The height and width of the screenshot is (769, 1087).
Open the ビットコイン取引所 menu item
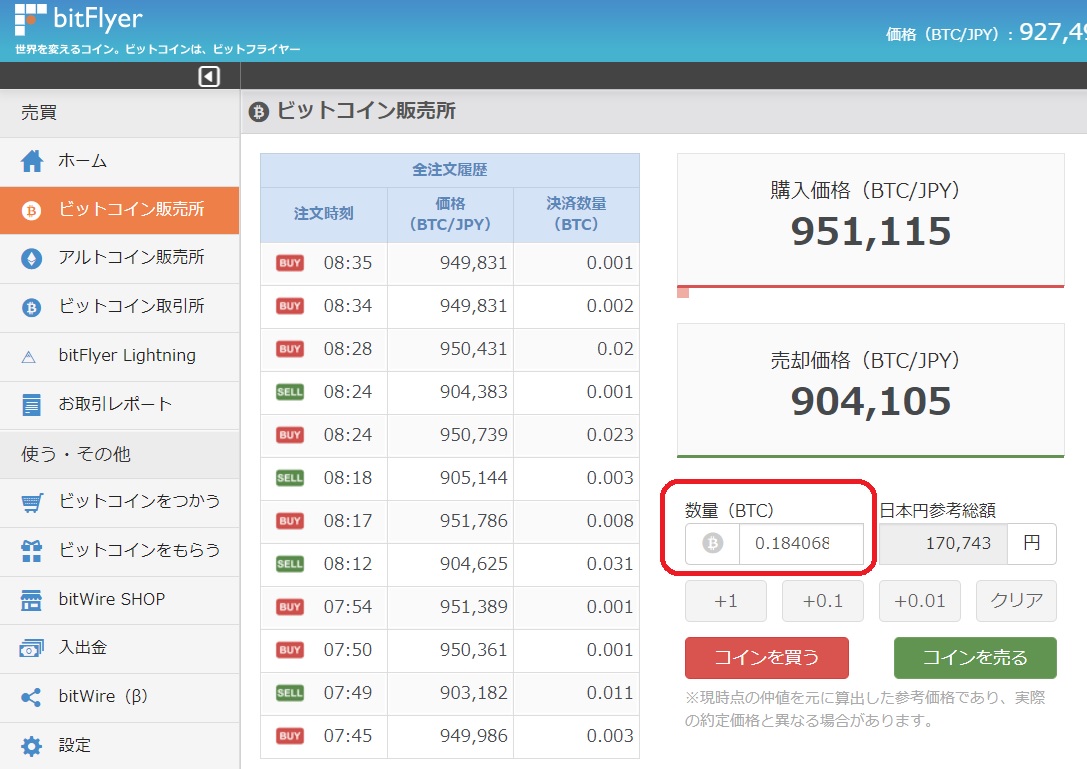(x=120, y=308)
